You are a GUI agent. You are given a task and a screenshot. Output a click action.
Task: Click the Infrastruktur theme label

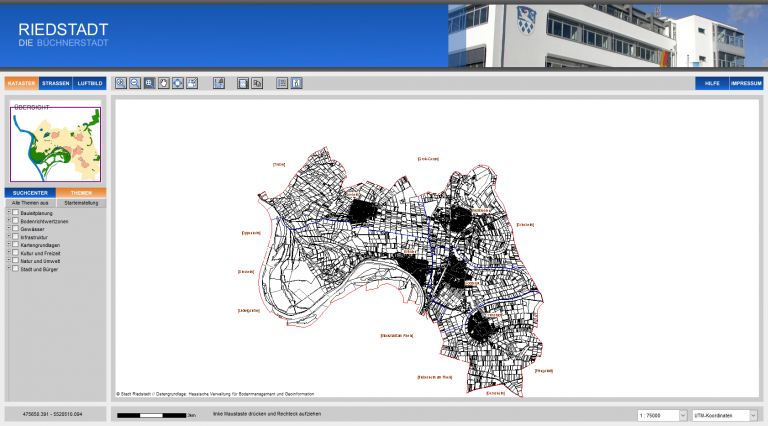click(34, 237)
